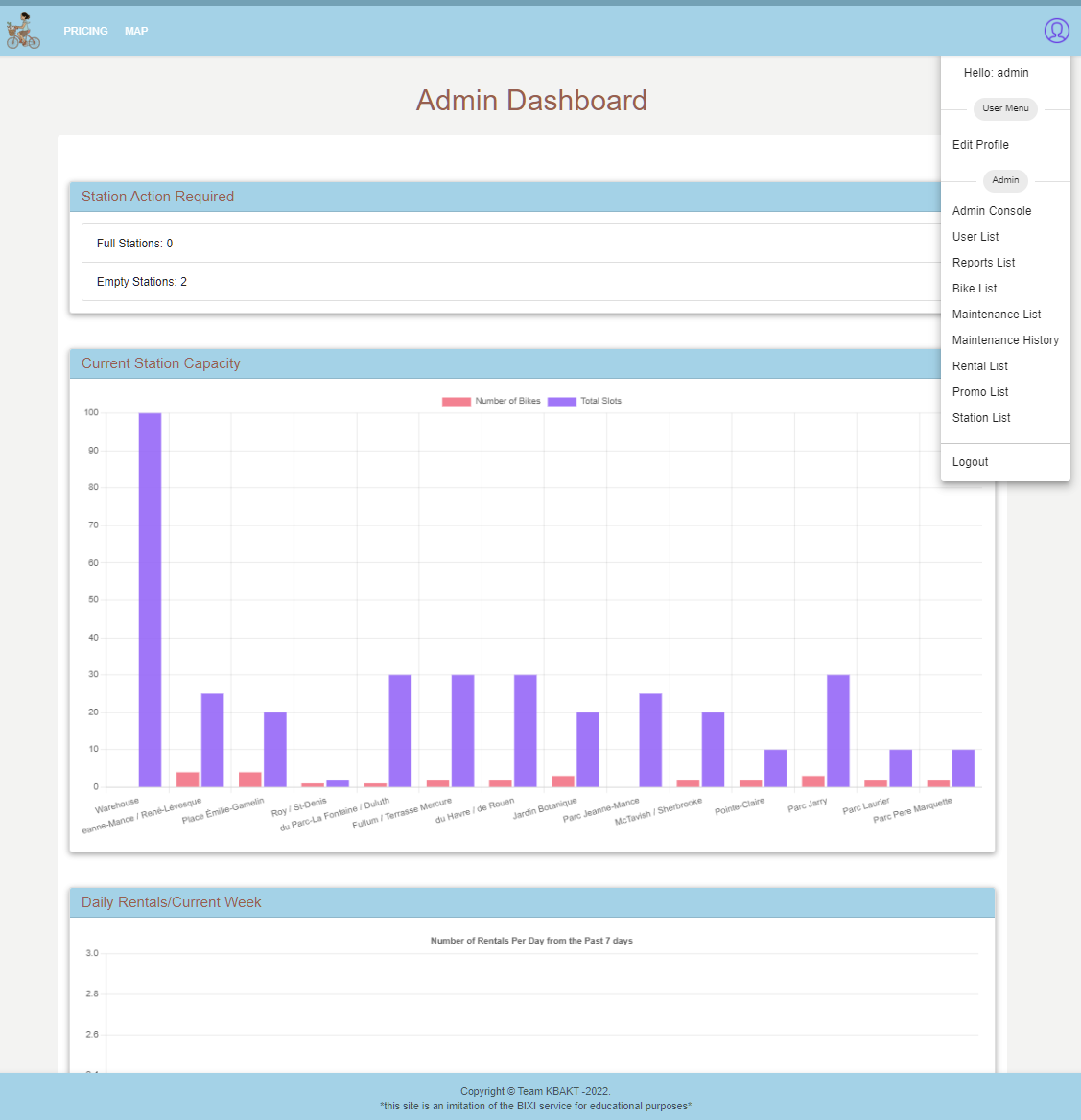Select Edit Profile from user menu
1081x1120 pixels.
(x=980, y=145)
